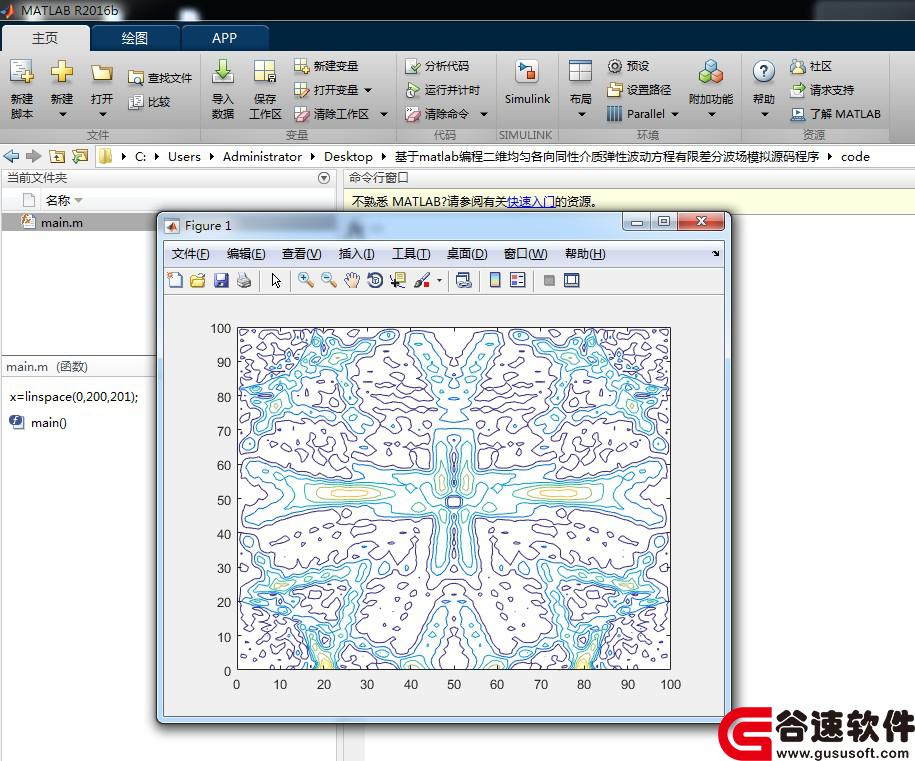Click Request Support (请求支持) button
This screenshot has width=915, height=761.
(x=822, y=90)
